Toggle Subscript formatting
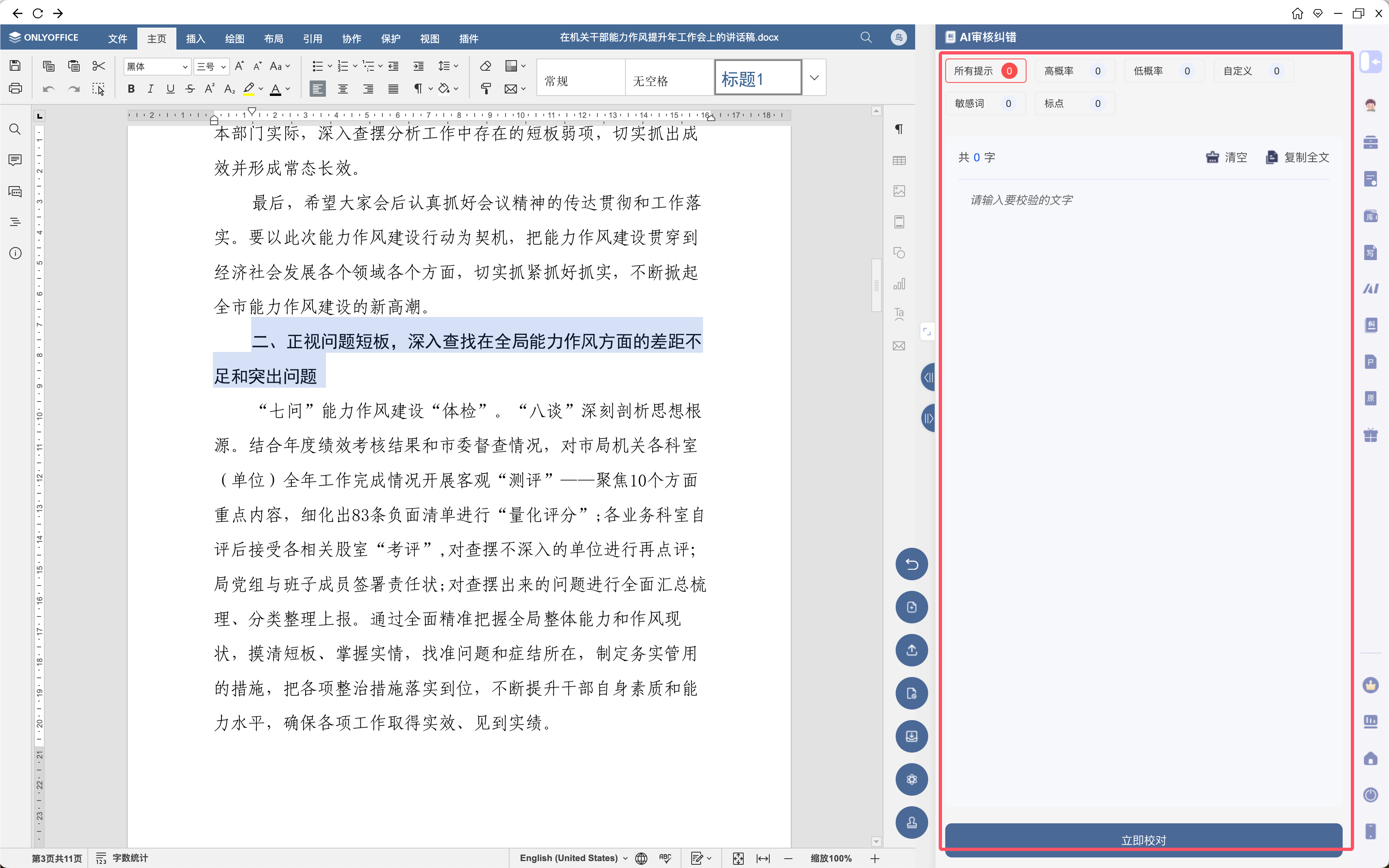Screen dimensions: 1389x868 pos(230,89)
